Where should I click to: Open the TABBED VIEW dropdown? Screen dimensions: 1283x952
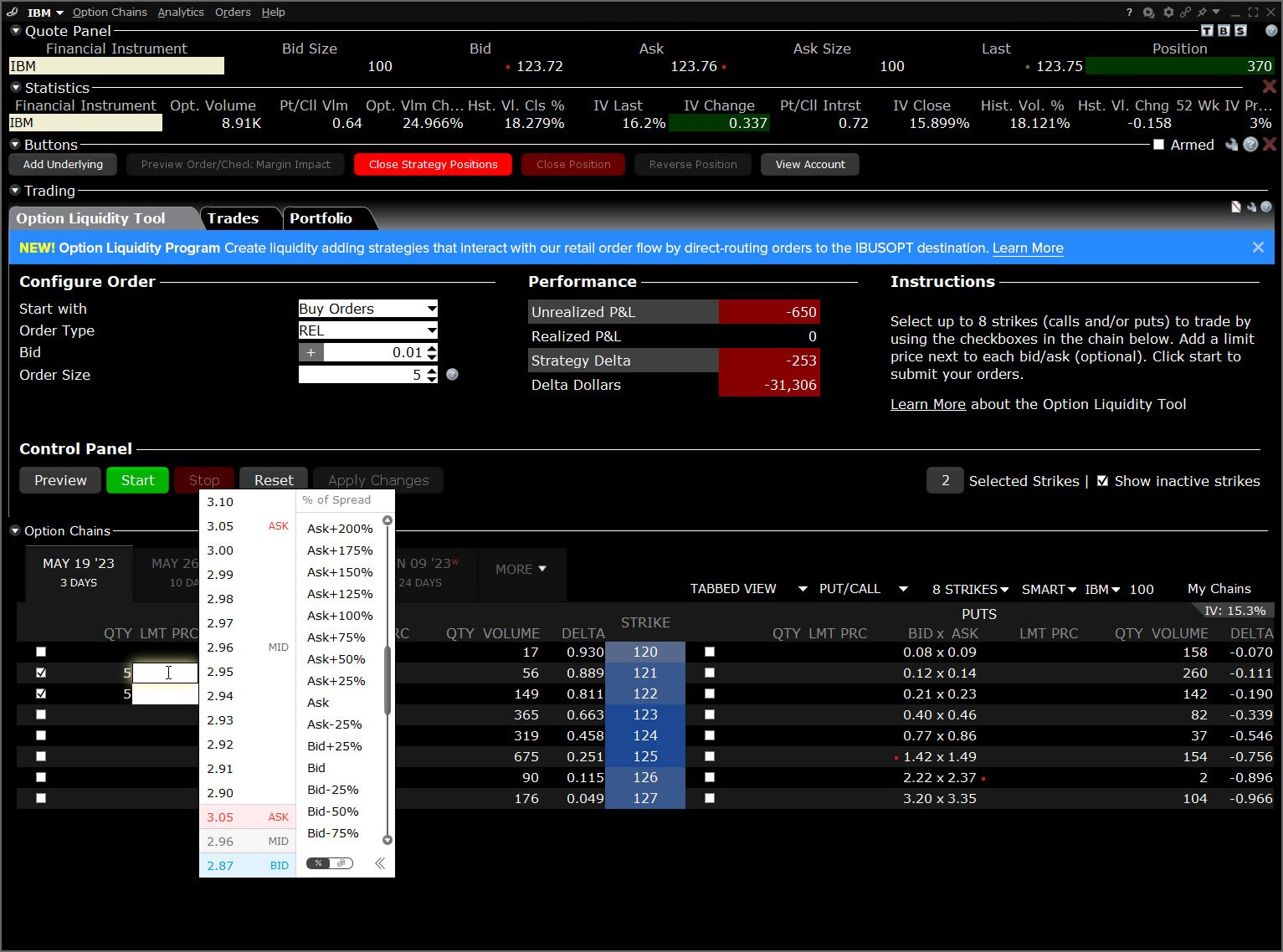[748, 589]
